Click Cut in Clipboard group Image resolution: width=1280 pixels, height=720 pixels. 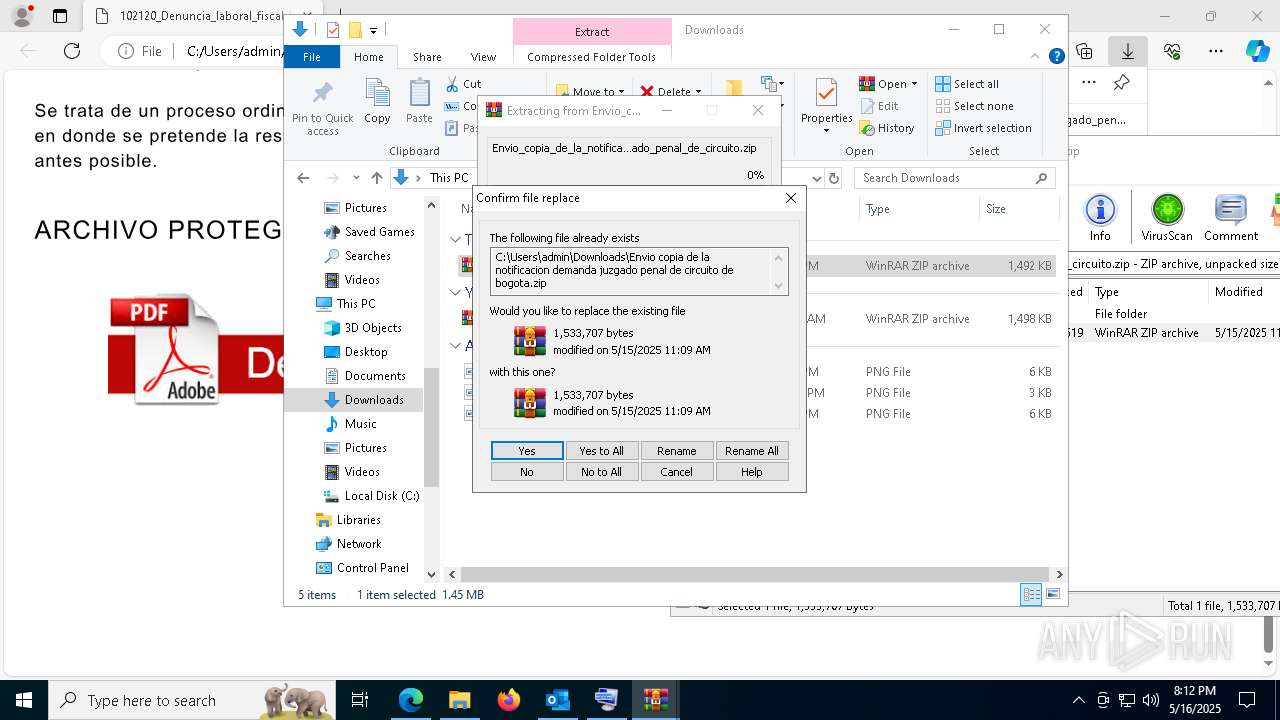463,84
